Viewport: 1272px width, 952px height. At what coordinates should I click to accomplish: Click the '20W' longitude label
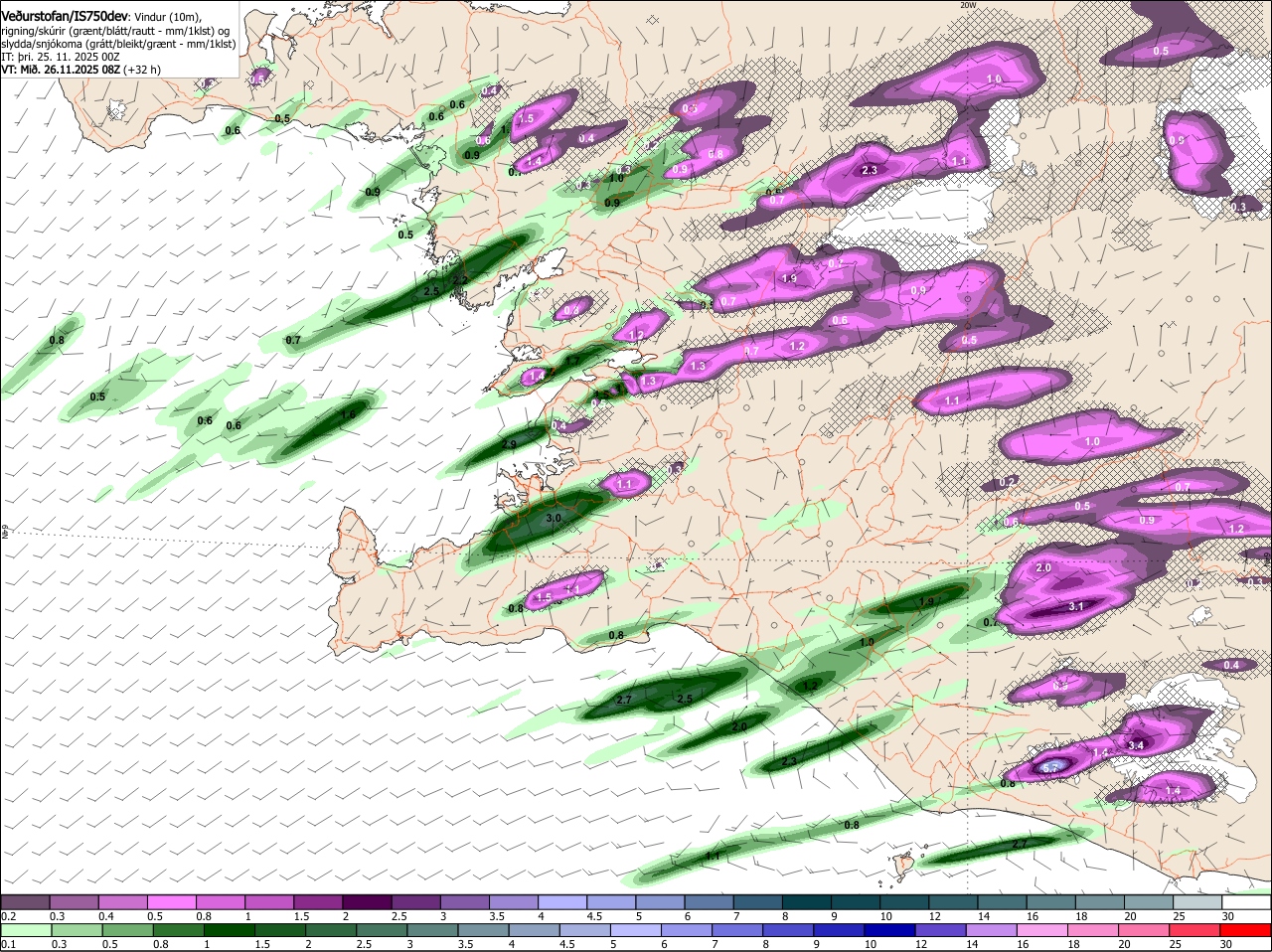coord(969,5)
